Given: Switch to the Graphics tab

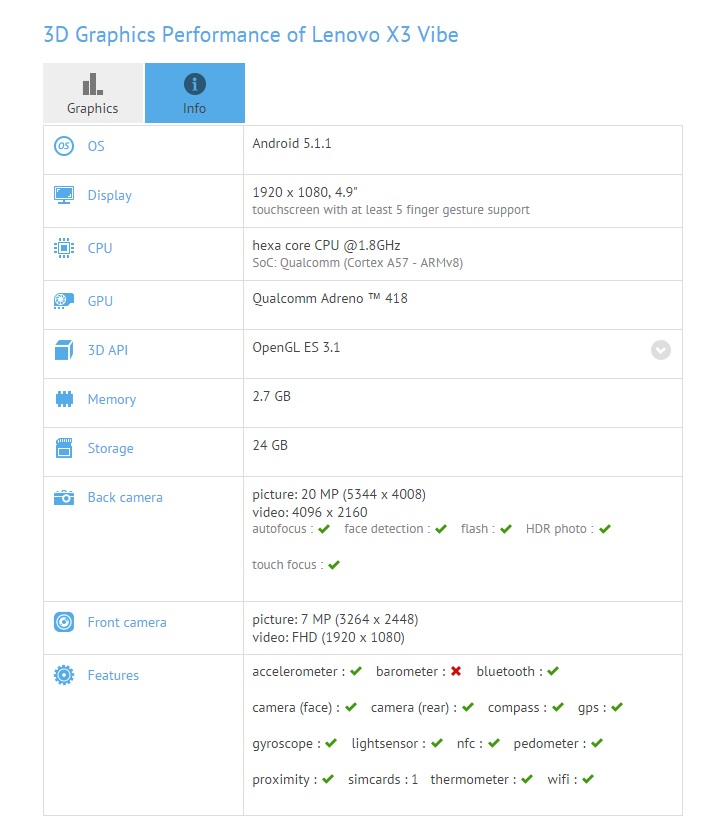Looking at the screenshot, I should 93,94.
